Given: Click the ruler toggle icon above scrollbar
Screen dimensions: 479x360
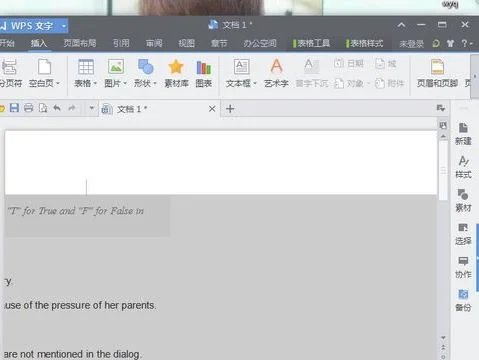Looking at the screenshot, I should point(443,125).
